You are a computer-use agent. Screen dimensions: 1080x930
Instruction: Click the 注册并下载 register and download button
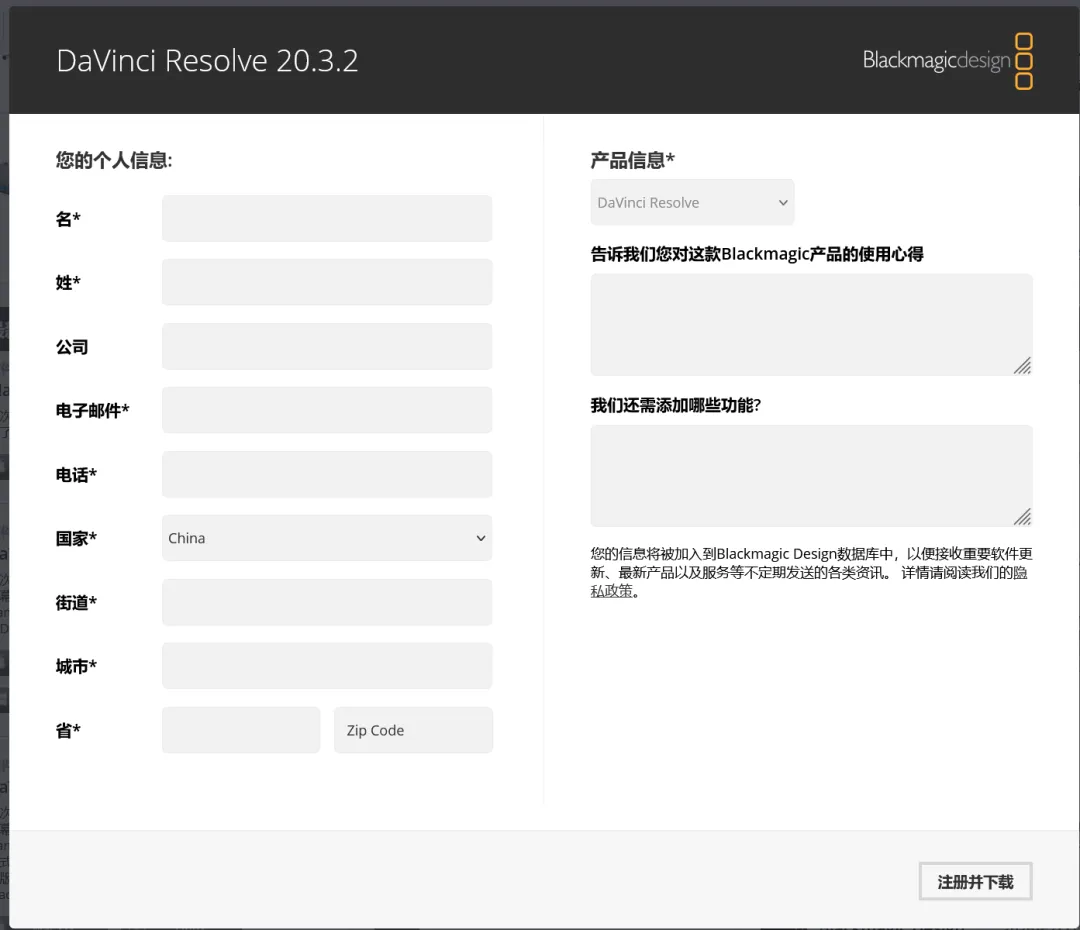pos(975,881)
